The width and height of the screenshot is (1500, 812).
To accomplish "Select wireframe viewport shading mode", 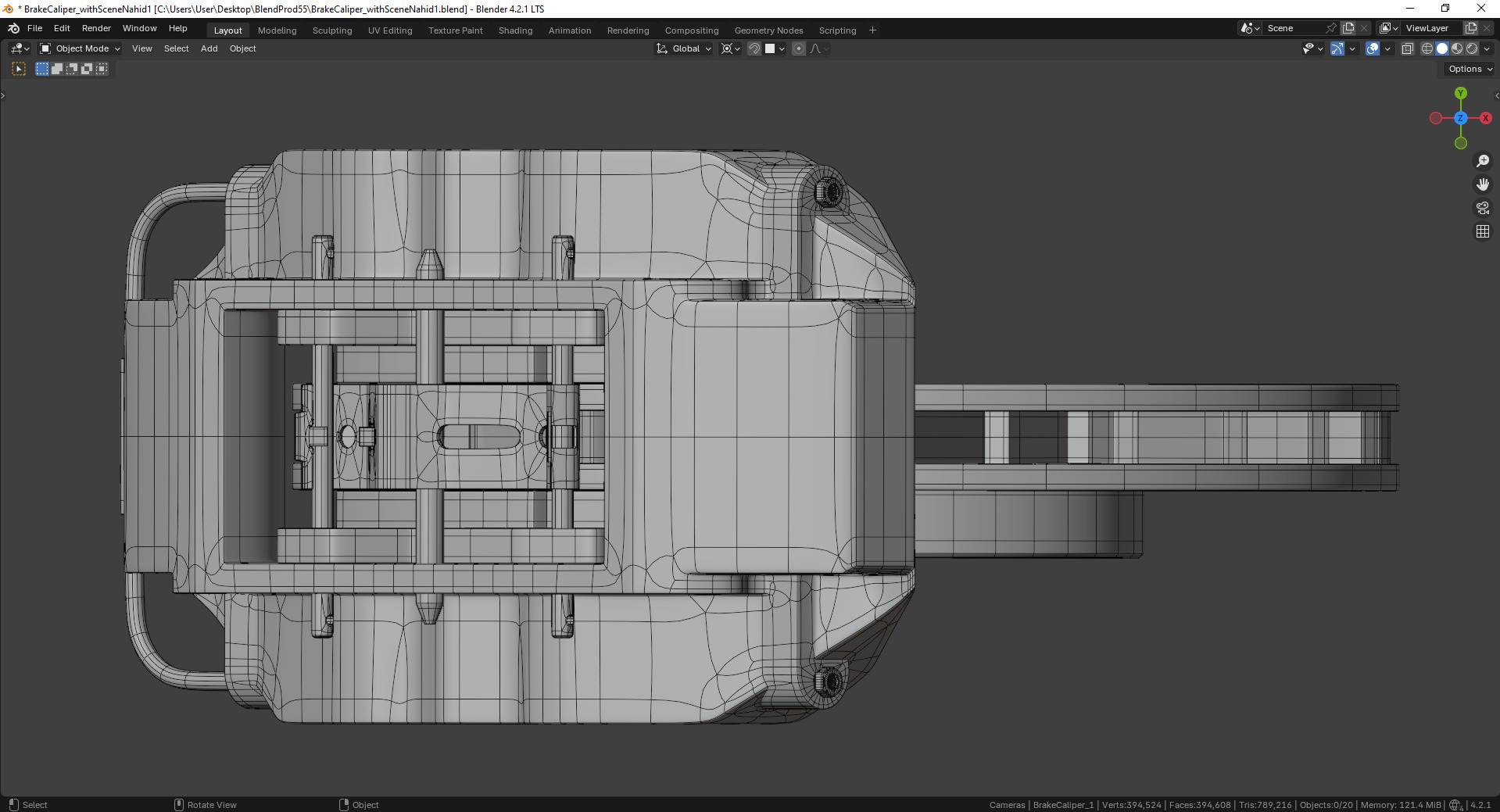I will pyautogui.click(x=1427, y=48).
